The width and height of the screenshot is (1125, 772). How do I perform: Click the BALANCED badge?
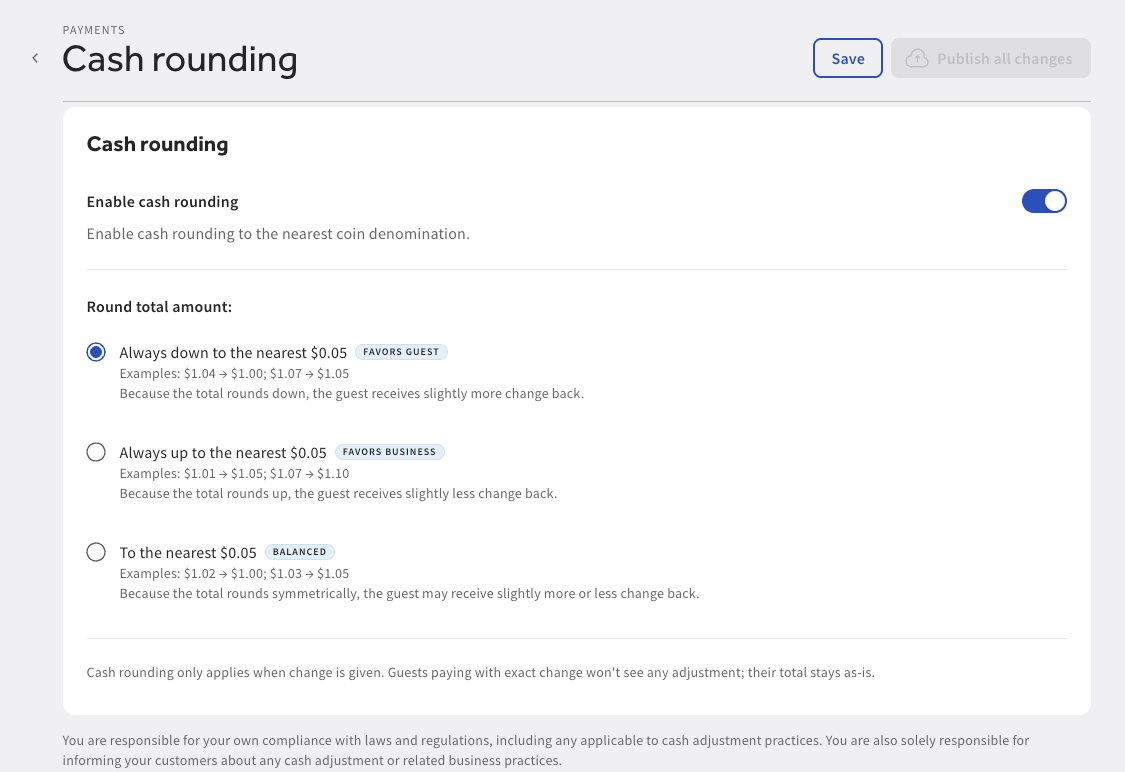299,552
